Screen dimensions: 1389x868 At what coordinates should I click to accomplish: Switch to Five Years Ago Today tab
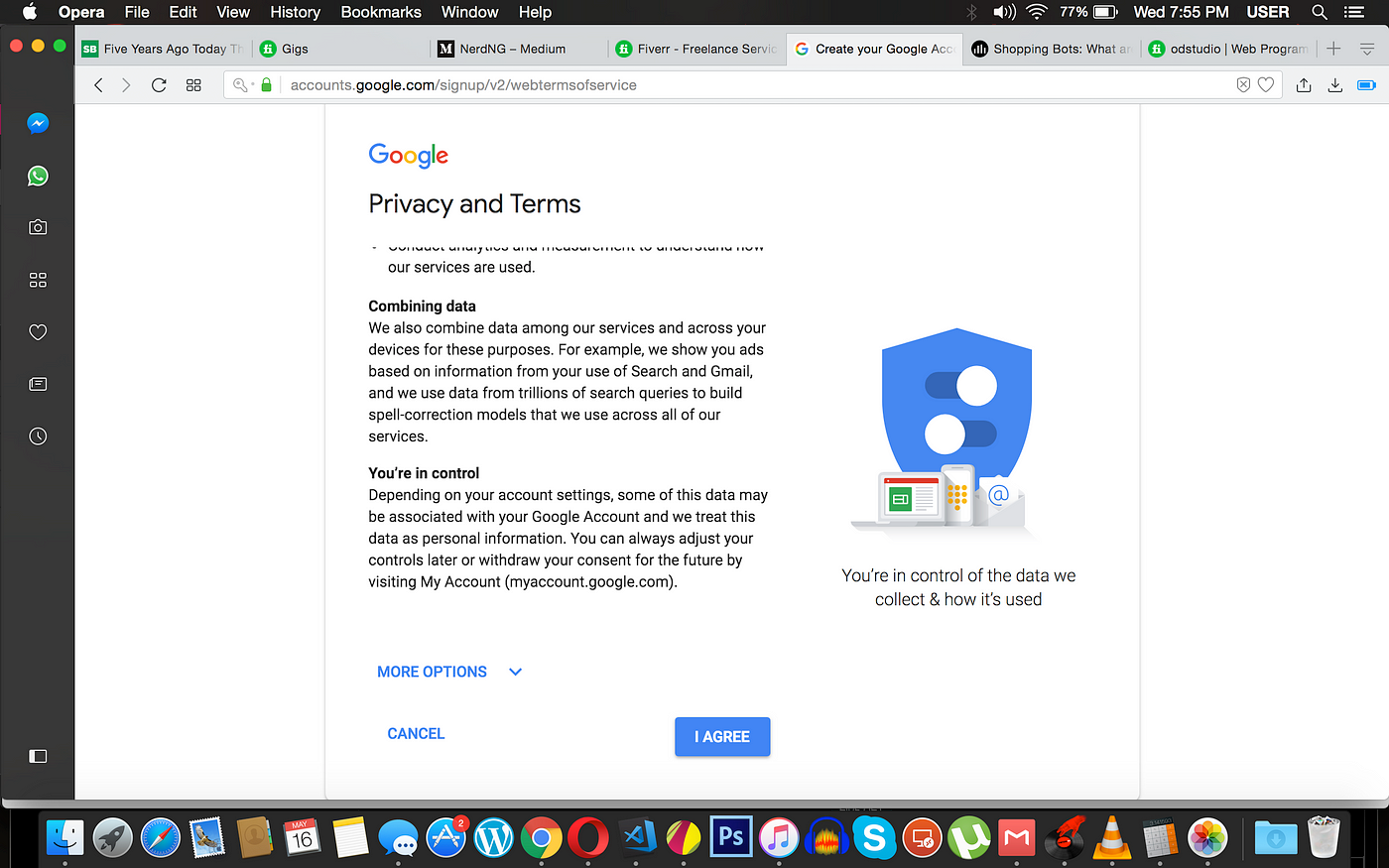(x=163, y=49)
